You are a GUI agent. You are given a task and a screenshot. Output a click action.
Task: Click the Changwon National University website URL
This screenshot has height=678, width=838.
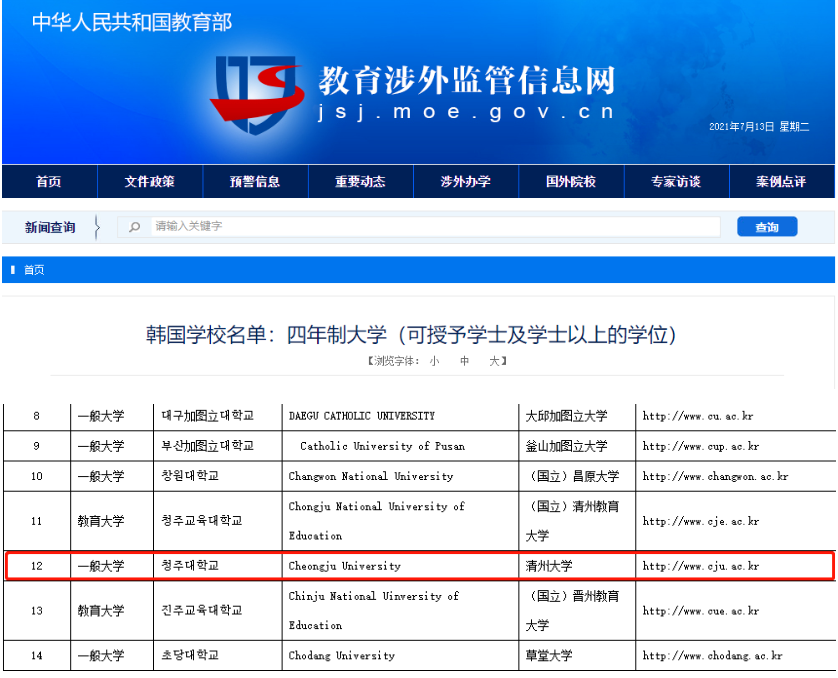[715, 476]
